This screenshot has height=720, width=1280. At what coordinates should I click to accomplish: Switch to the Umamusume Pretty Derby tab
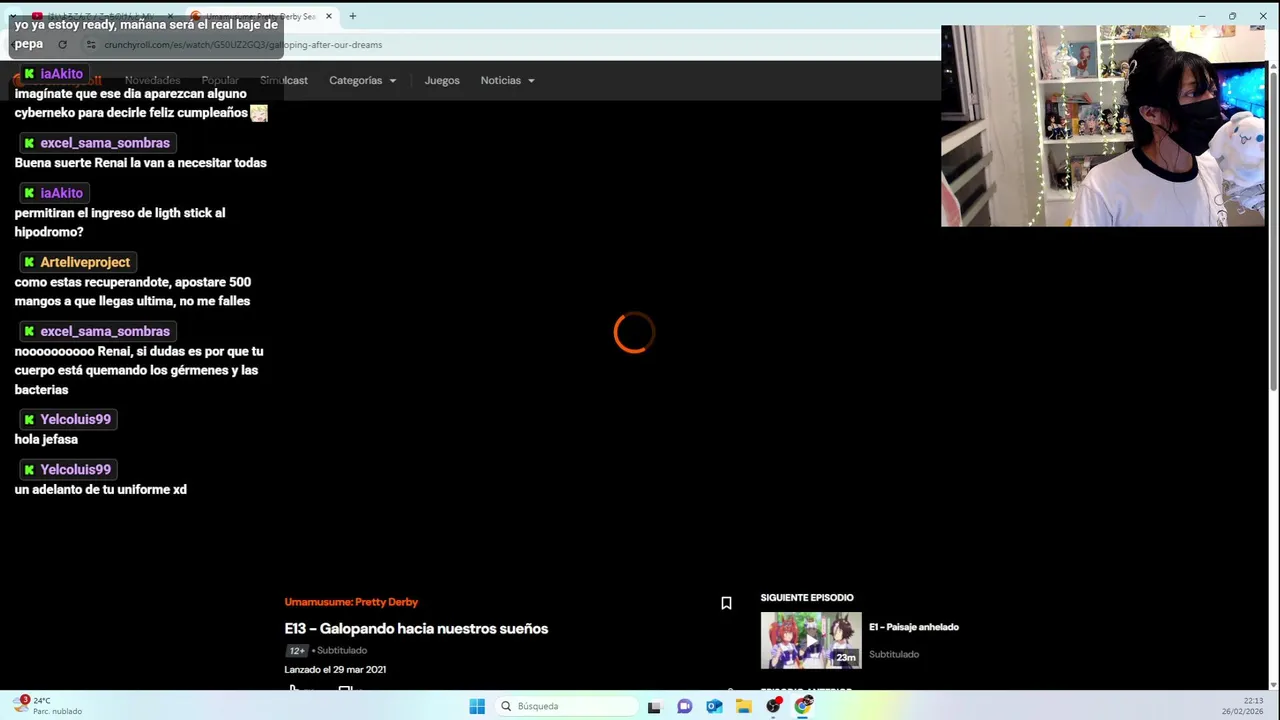coord(260,16)
